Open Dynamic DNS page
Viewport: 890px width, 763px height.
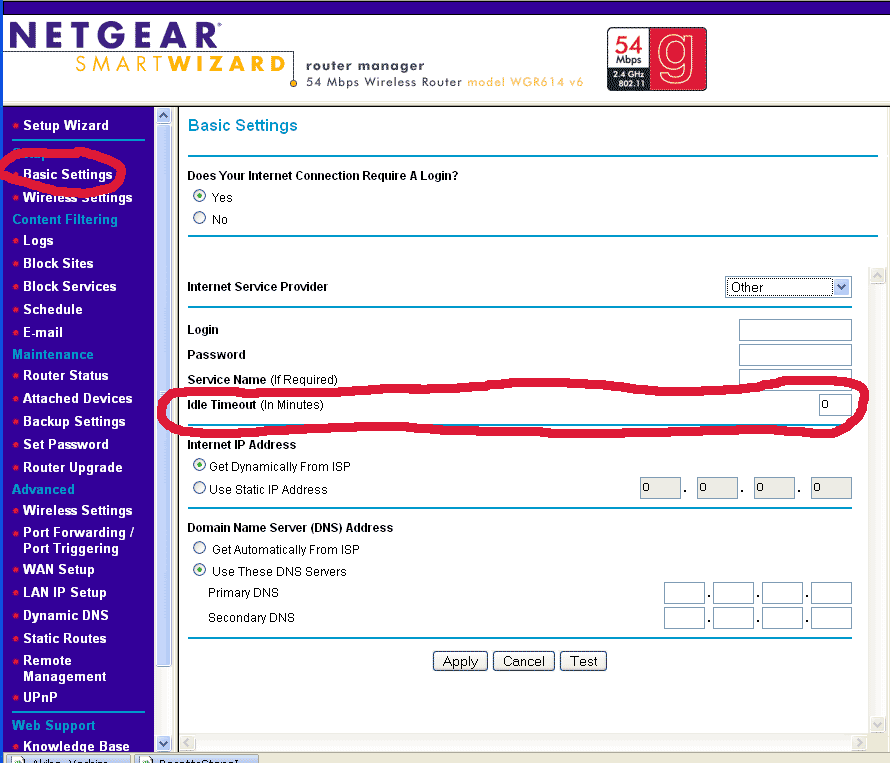point(65,615)
